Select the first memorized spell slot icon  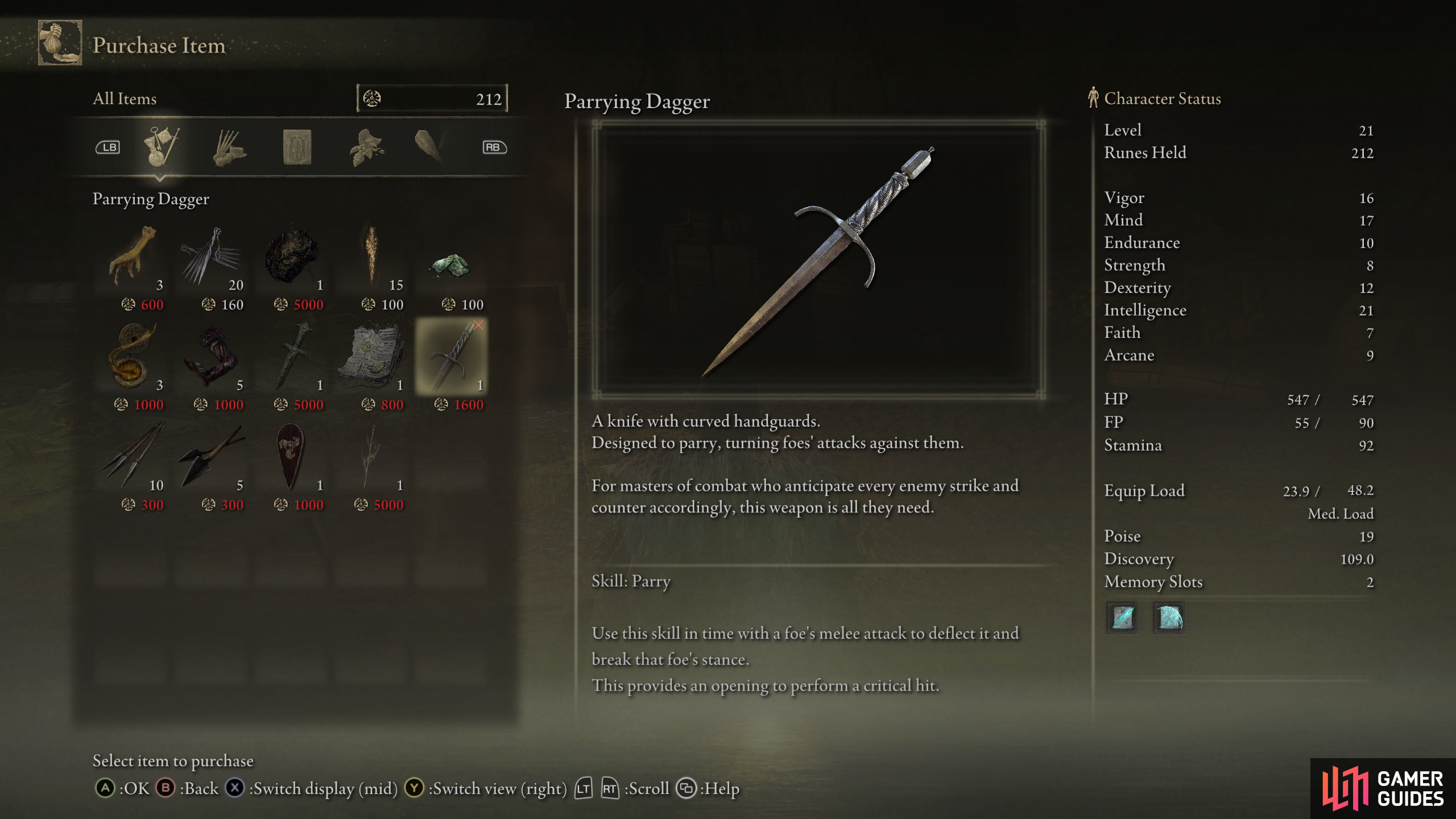[1123, 617]
